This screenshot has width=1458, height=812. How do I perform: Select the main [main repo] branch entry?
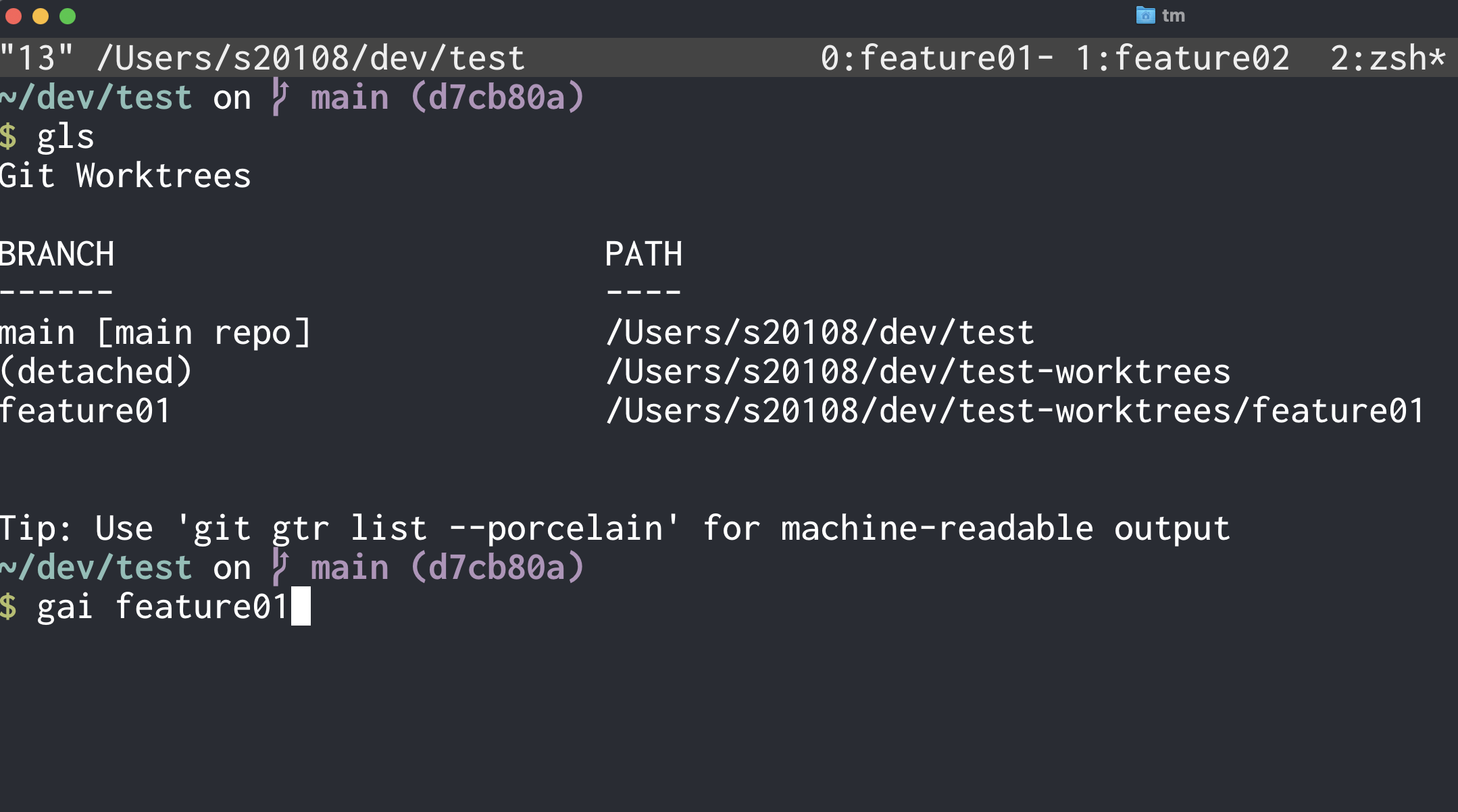pos(155,331)
